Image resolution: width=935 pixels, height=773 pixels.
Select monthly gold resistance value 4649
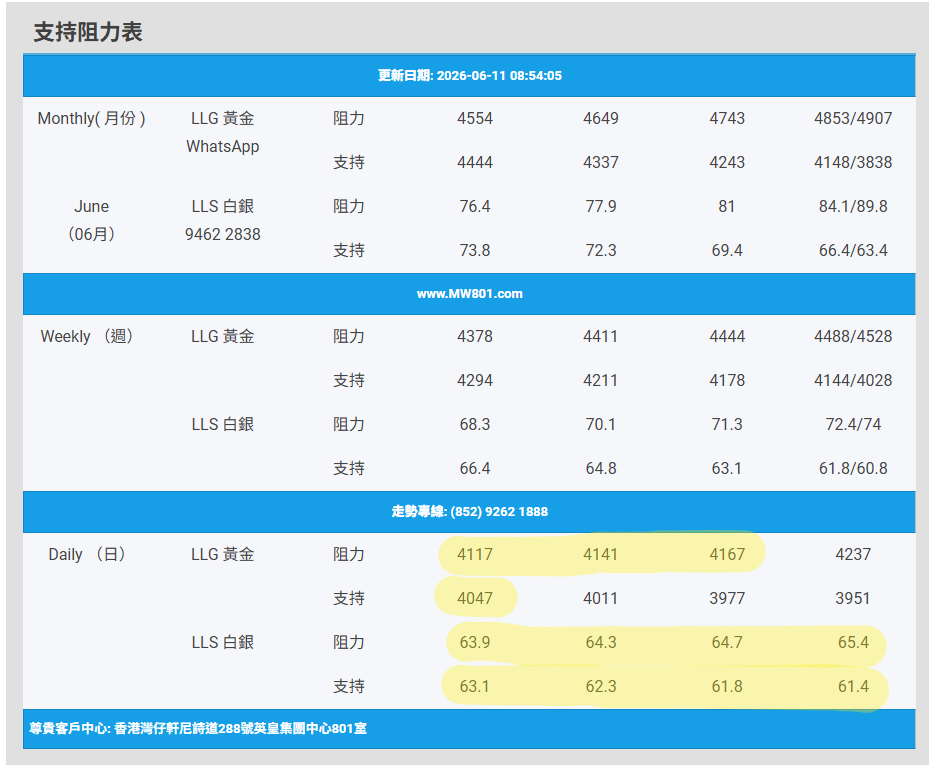600,119
